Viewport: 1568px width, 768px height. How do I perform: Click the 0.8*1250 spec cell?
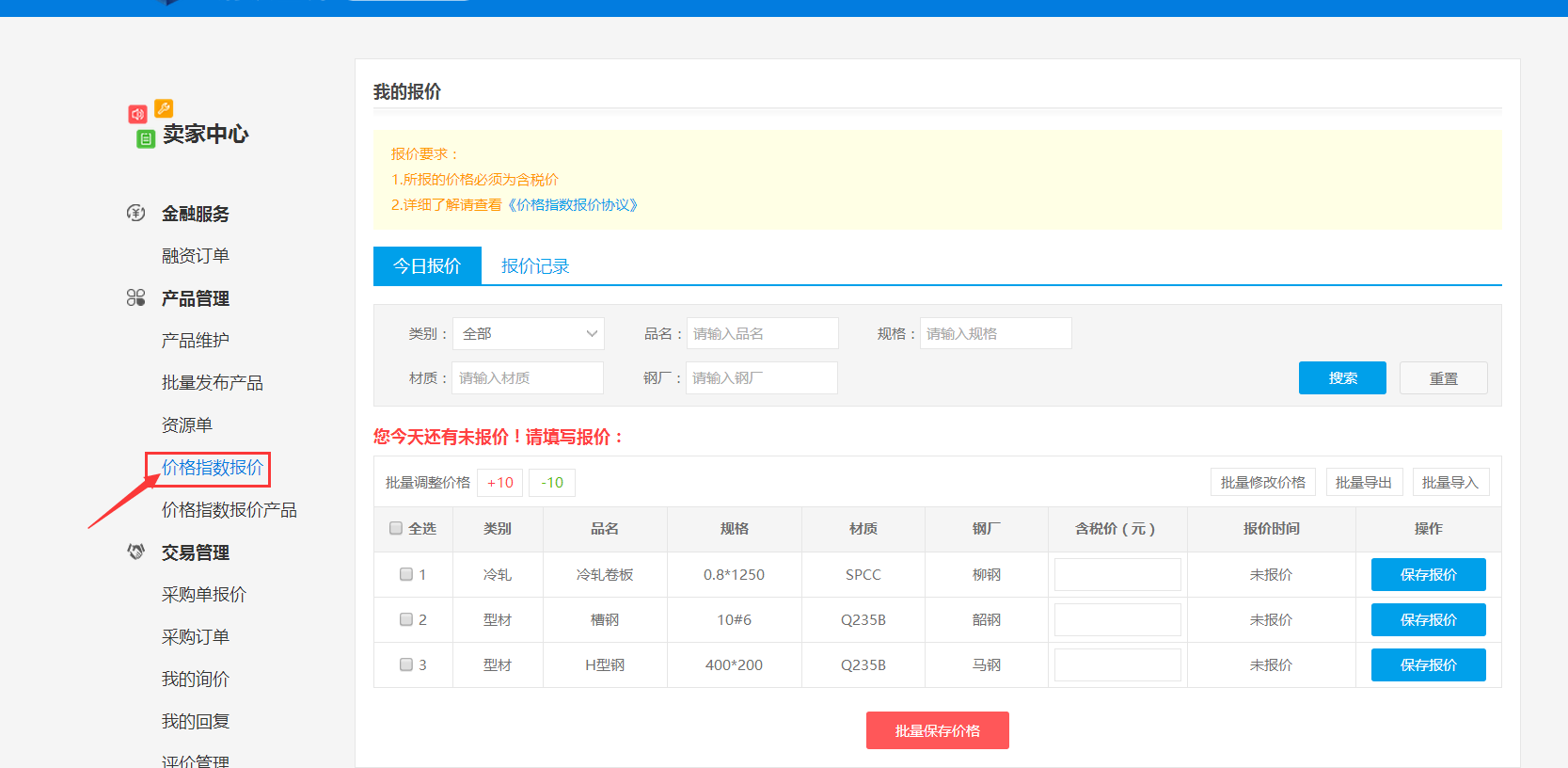[x=734, y=574]
